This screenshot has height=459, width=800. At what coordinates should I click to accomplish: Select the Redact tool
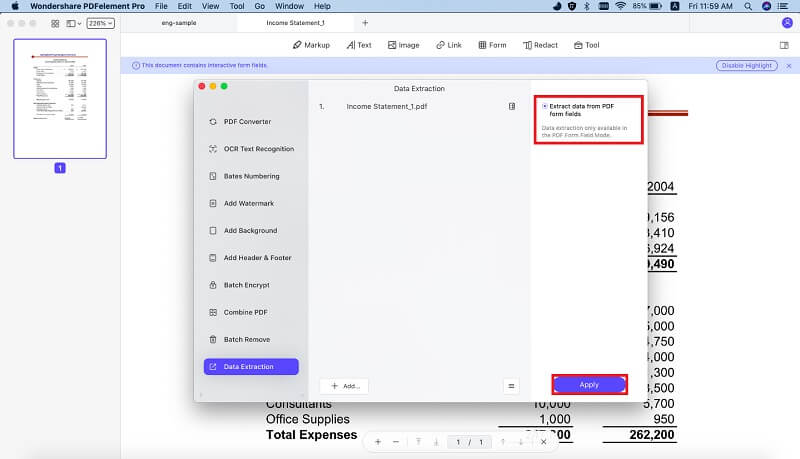pos(540,45)
